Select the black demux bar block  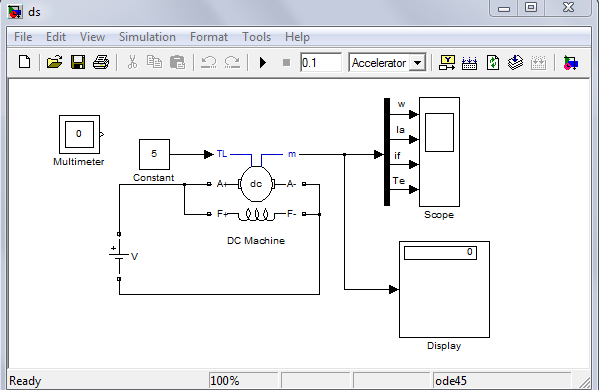pos(387,152)
